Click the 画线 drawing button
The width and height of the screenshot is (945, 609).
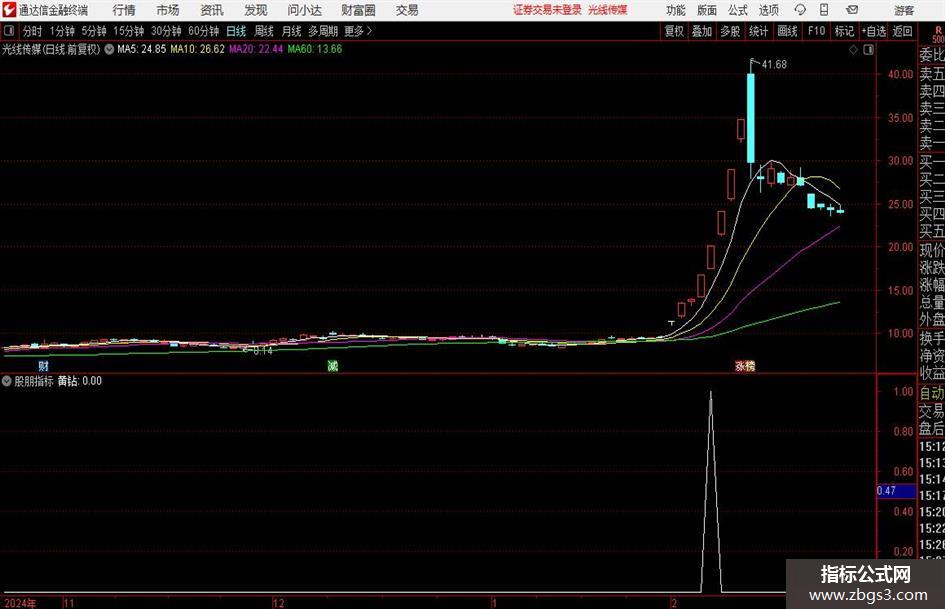point(787,31)
